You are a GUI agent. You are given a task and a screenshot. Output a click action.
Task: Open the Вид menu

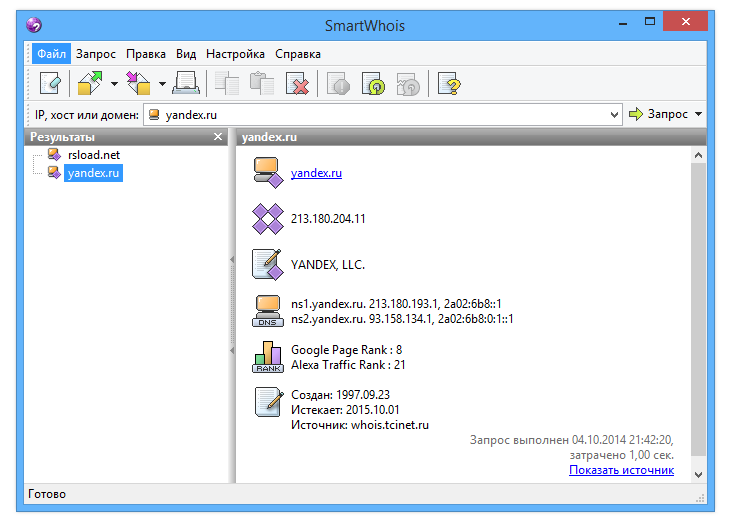pos(186,54)
